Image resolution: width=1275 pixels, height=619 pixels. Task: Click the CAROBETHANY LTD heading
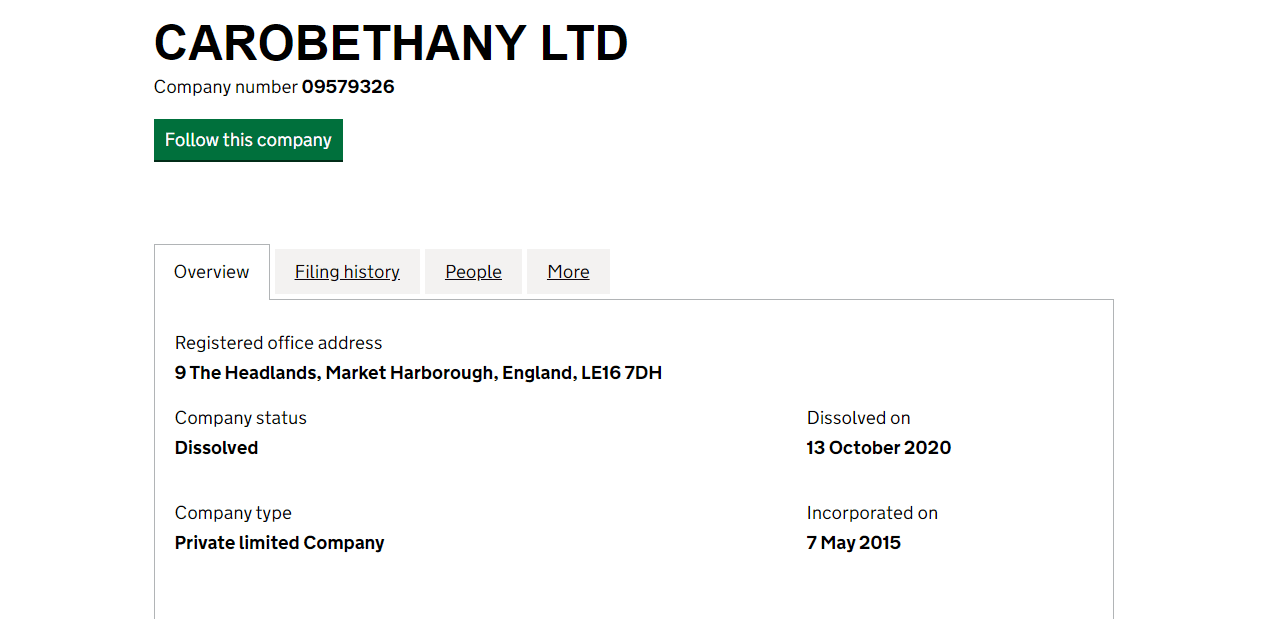pos(391,43)
